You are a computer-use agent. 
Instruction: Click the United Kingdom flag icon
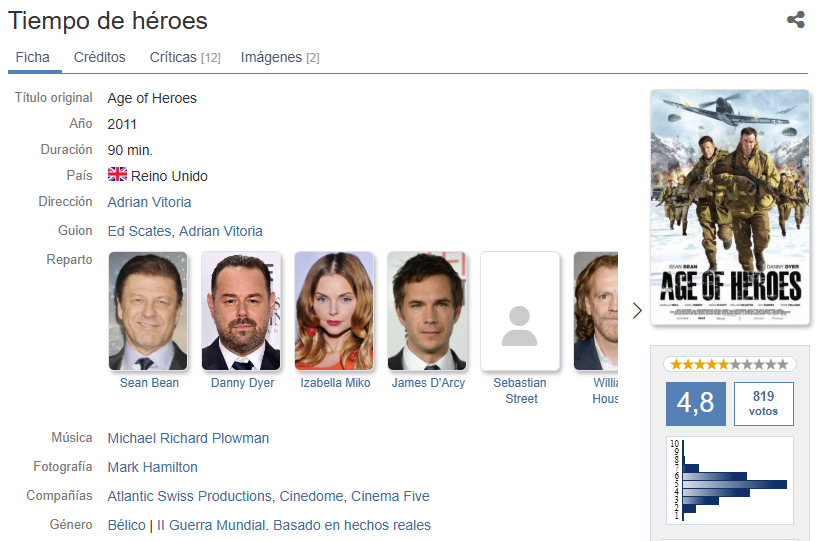pos(117,174)
